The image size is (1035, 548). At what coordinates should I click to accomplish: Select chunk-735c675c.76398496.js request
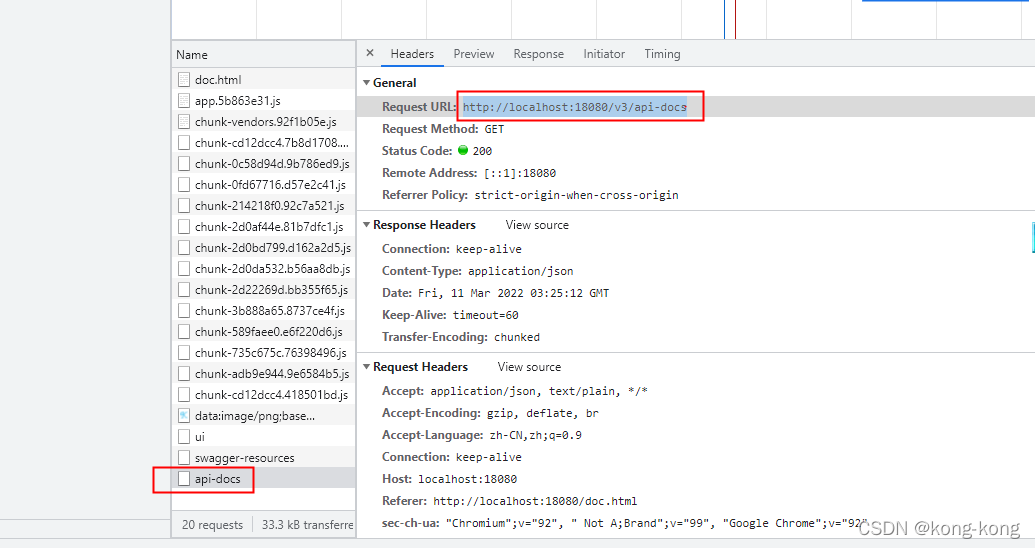264,353
